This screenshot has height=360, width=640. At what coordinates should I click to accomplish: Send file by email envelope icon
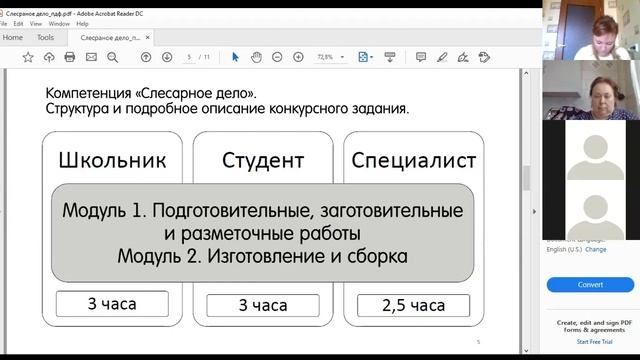click(91, 57)
